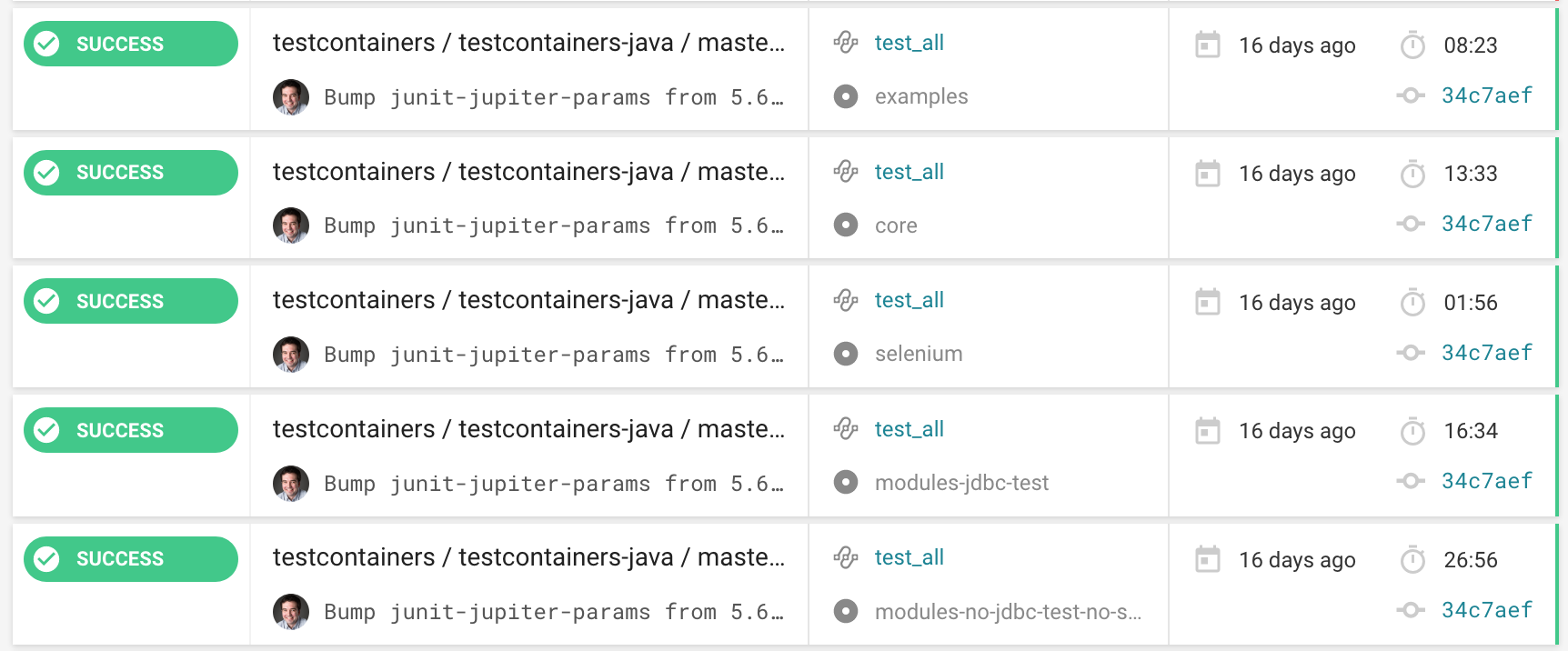
Task: Select the modules-no-jdbc-test-no-s stage label
Action: [1008, 612]
